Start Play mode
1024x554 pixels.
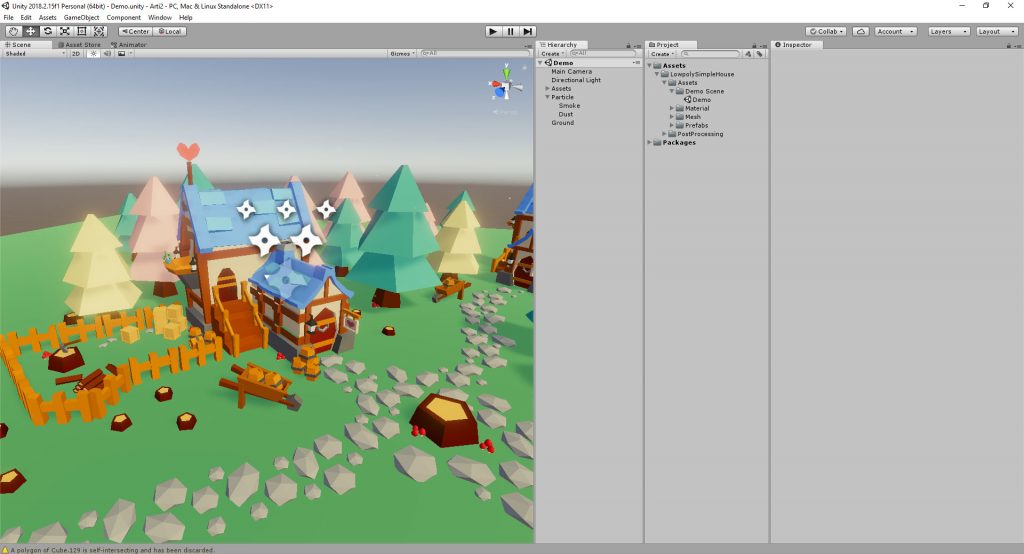pyautogui.click(x=493, y=31)
